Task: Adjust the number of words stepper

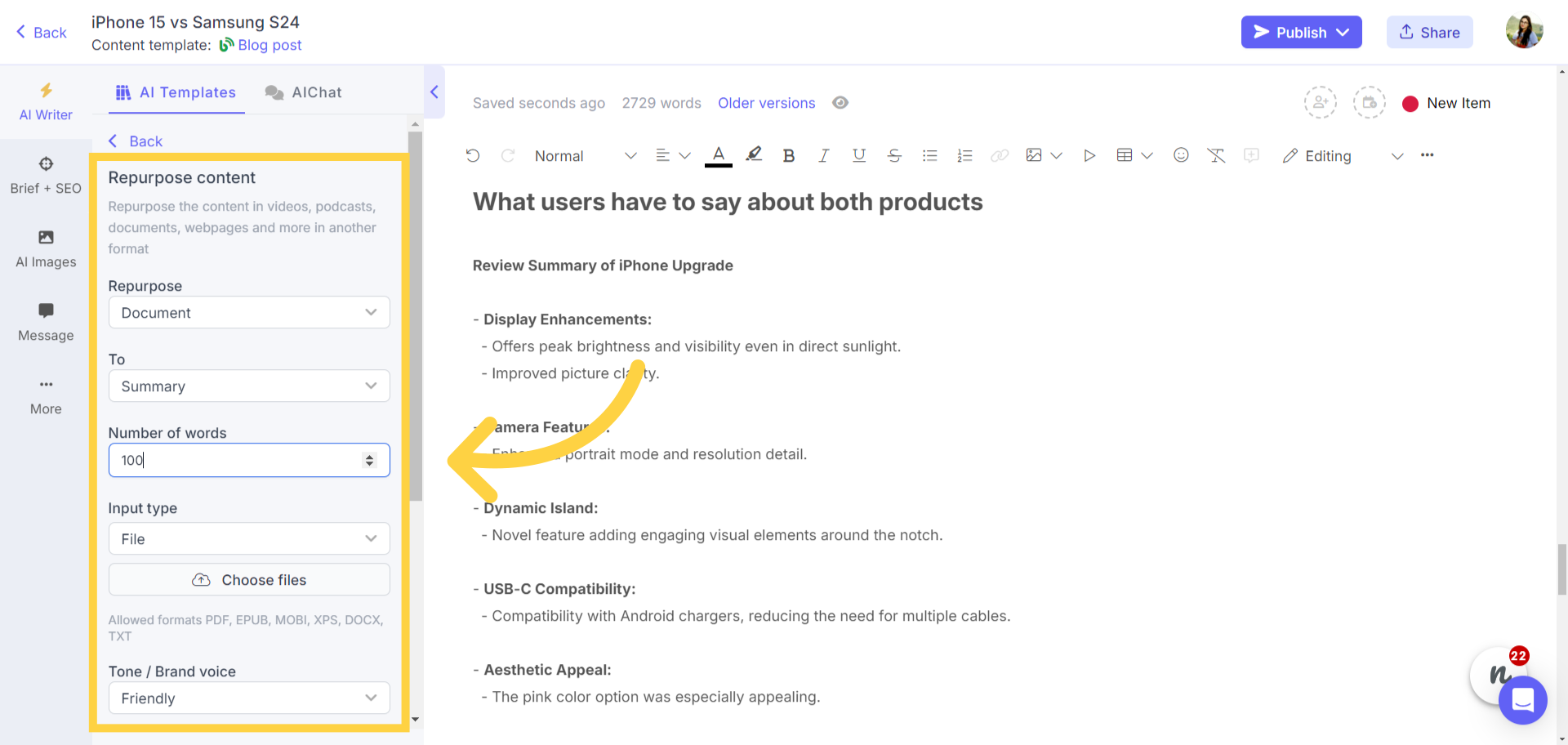Action: 369,460
